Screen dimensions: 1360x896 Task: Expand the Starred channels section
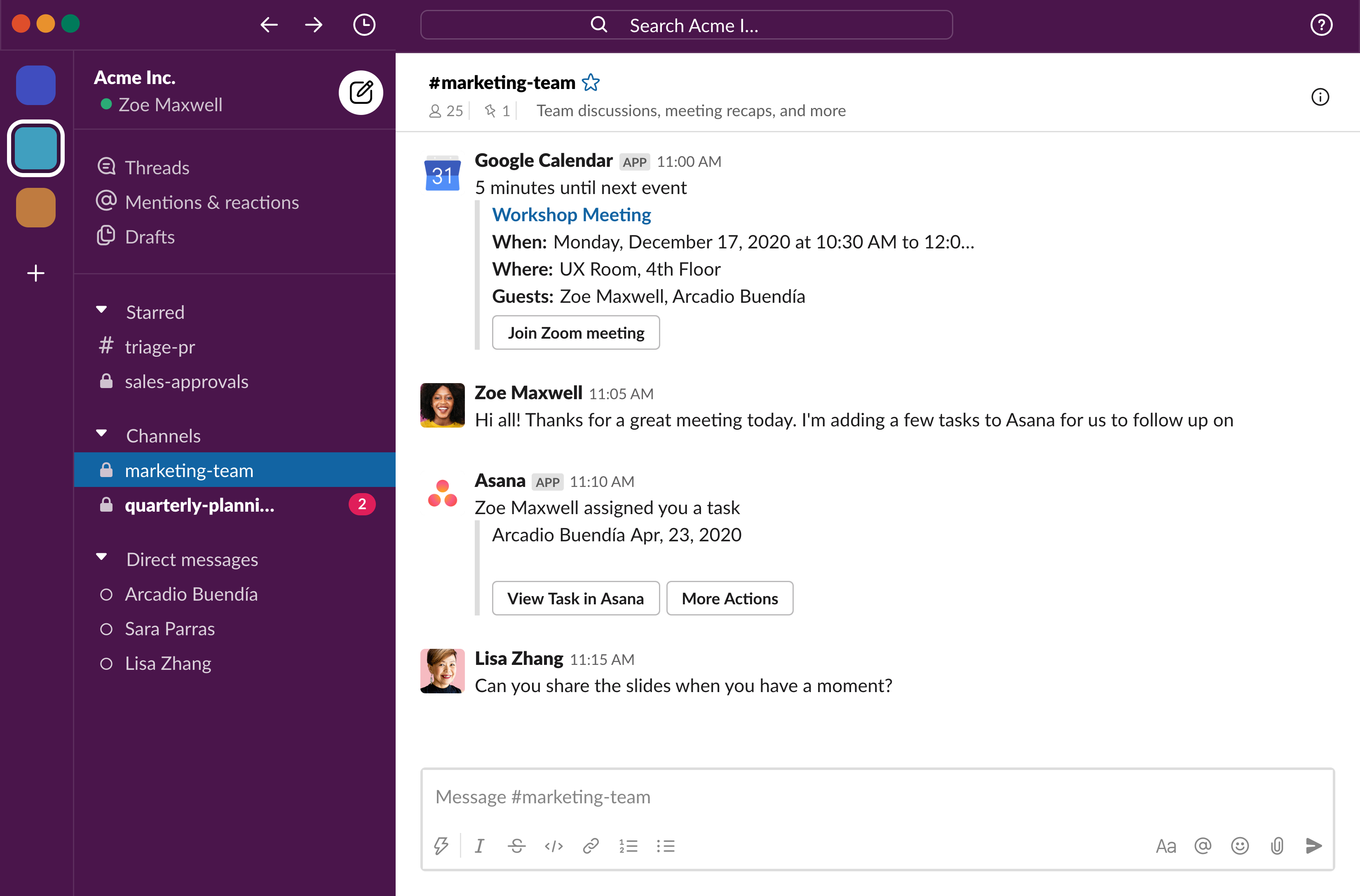click(x=104, y=311)
